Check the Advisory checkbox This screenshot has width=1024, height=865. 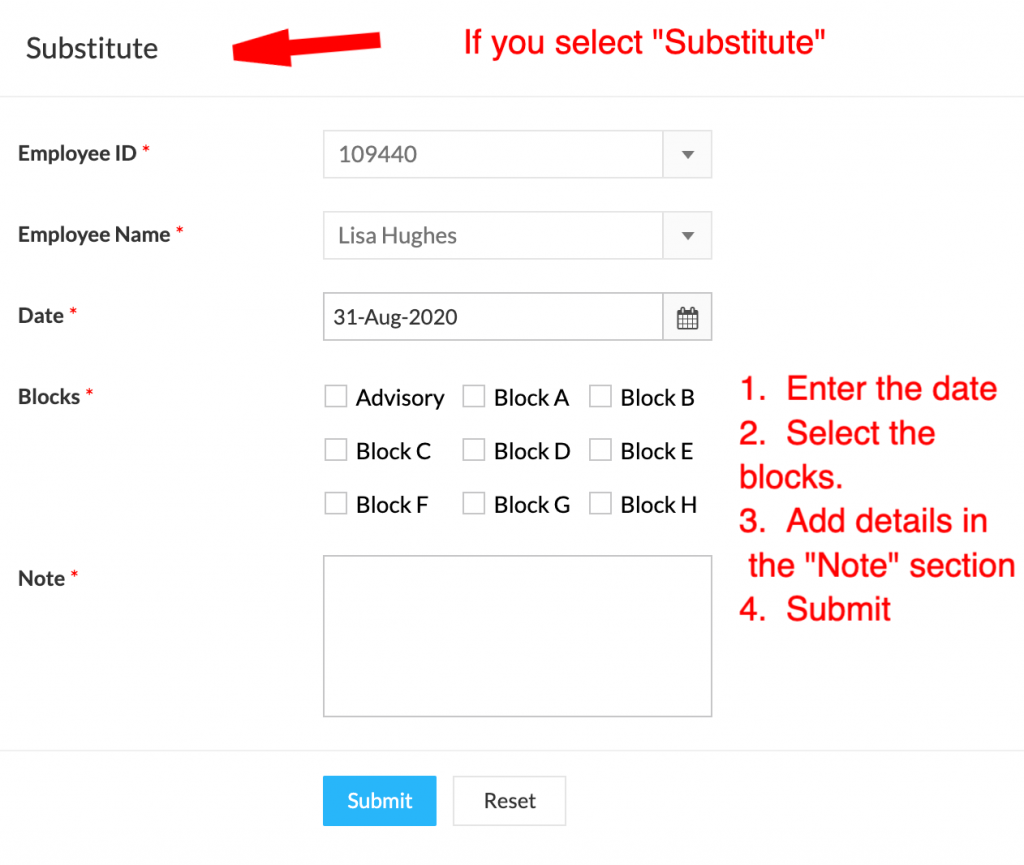(336, 397)
